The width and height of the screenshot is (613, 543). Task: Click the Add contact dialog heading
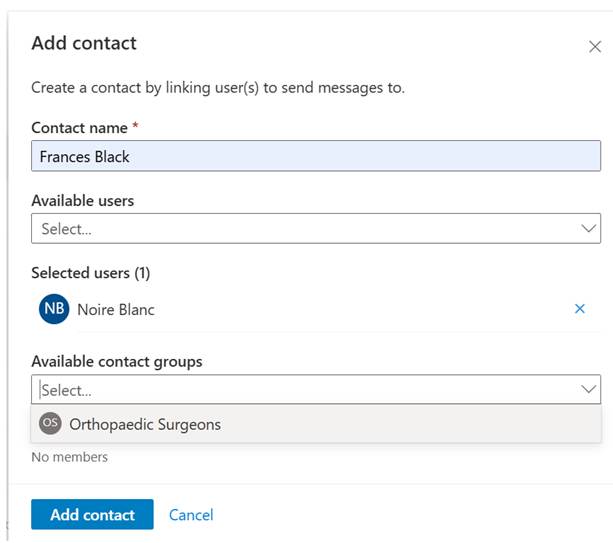[84, 43]
